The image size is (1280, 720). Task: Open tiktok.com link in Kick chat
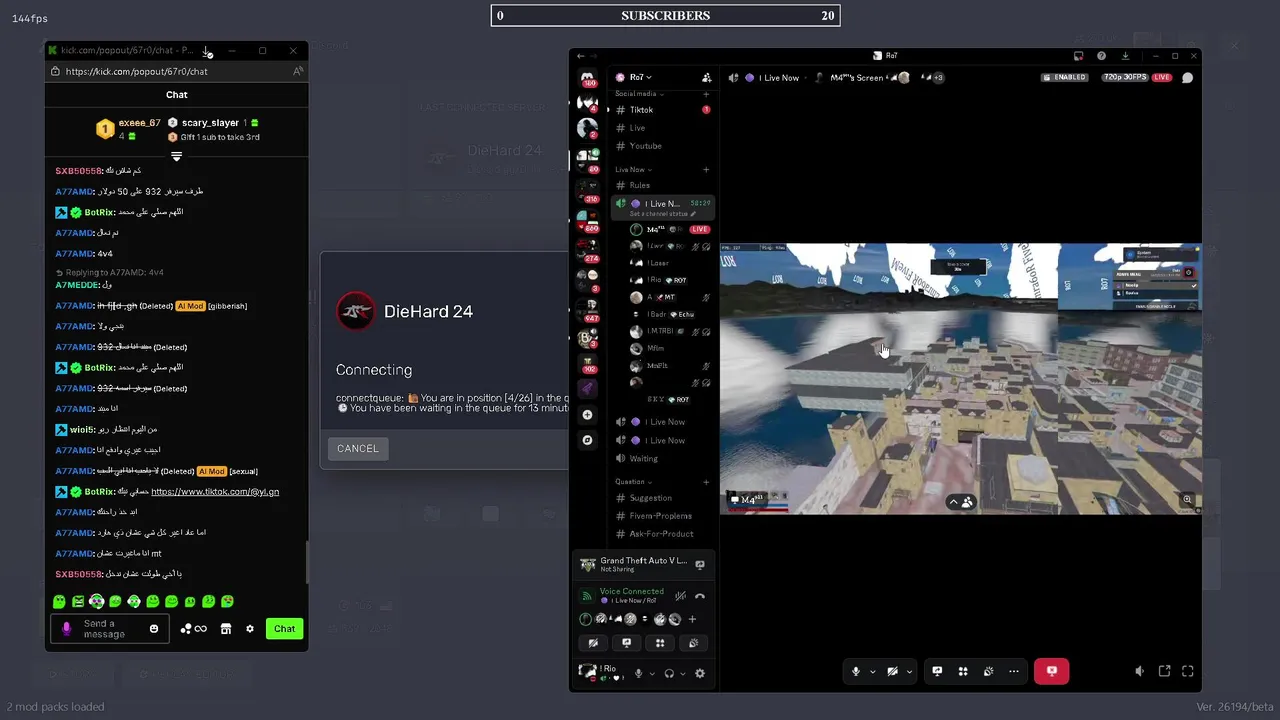tap(215, 492)
